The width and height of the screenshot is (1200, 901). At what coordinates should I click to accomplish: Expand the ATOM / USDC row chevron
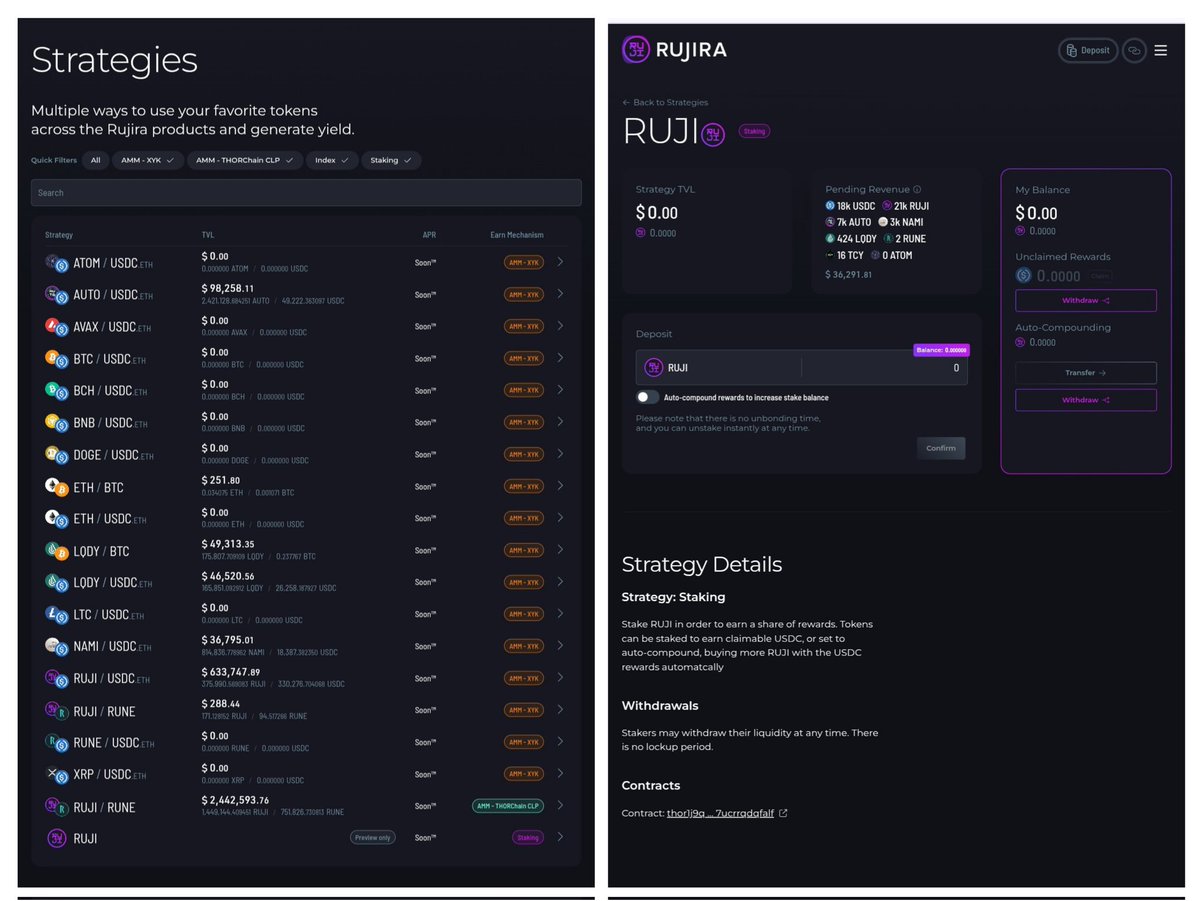560,262
